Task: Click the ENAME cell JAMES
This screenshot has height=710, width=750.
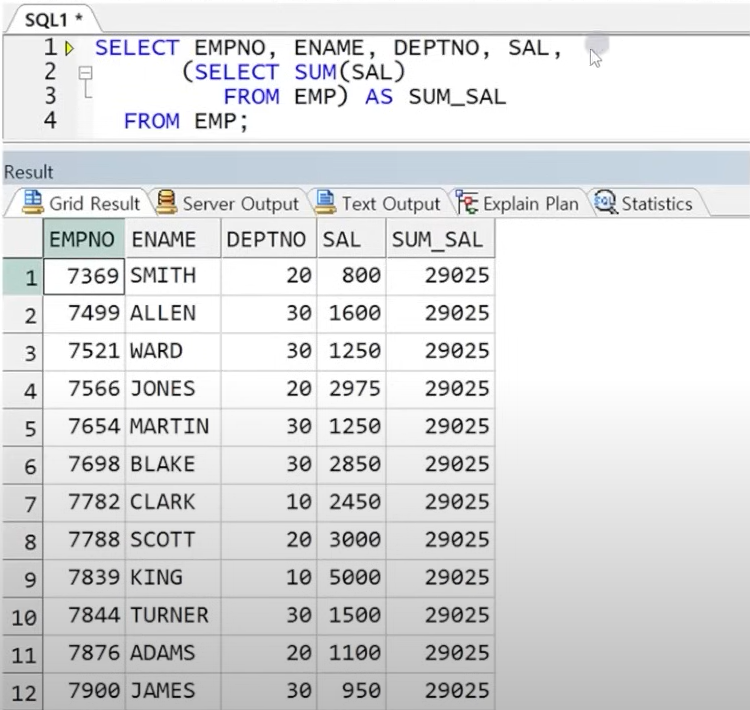Action: [173, 691]
